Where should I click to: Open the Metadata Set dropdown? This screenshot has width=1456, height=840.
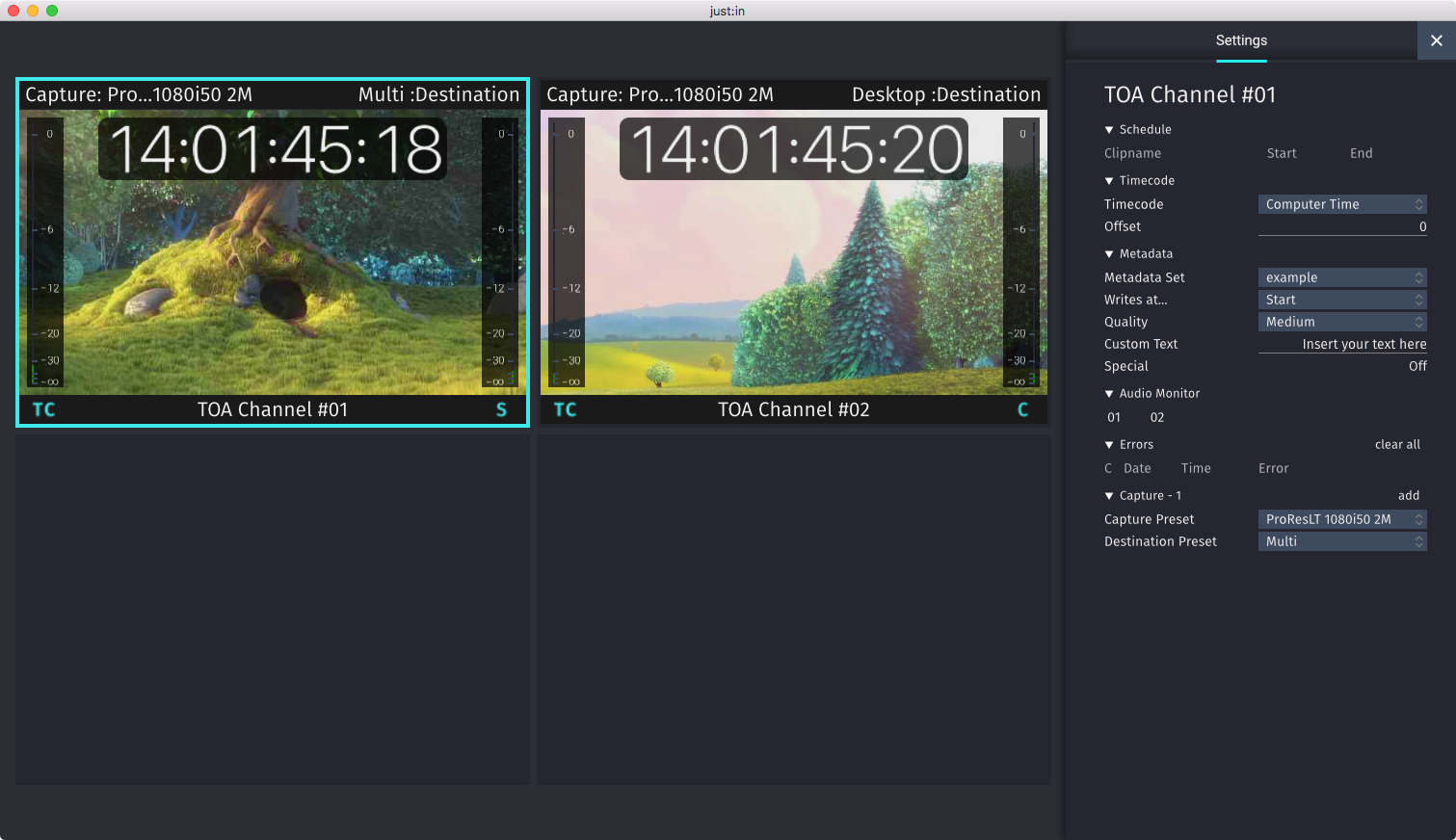[x=1342, y=277]
